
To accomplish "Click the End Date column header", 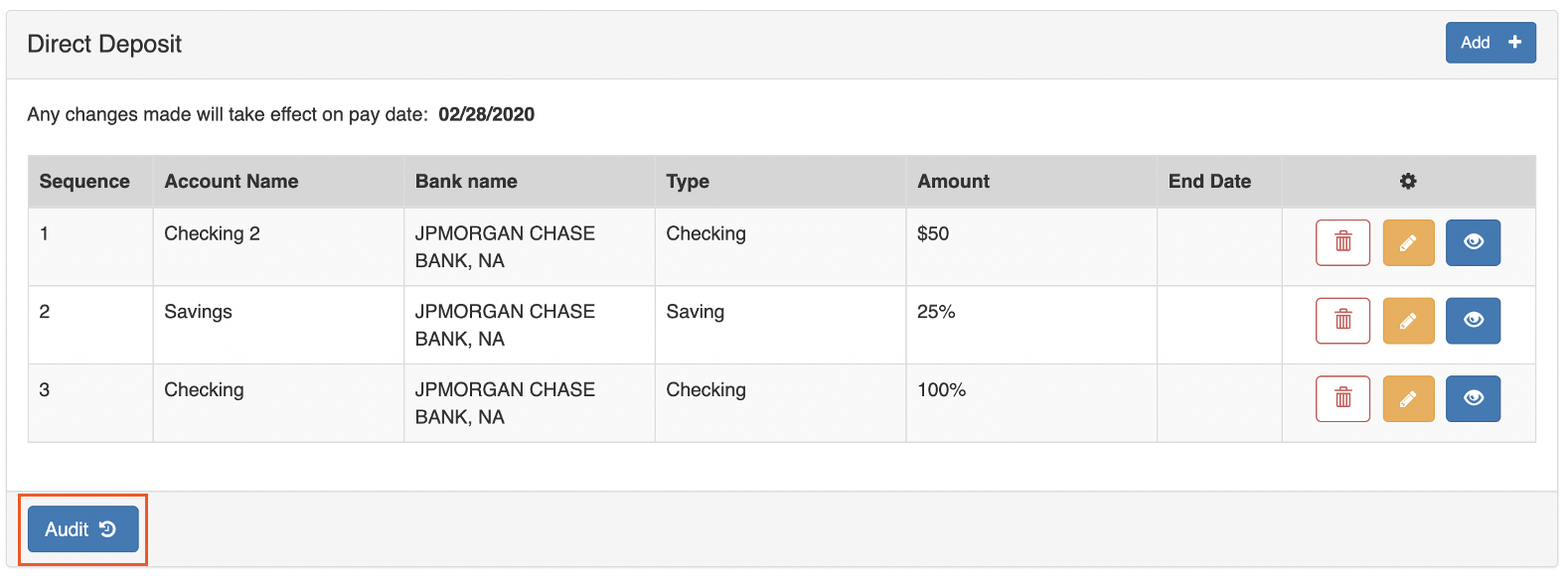I will point(1209,181).
